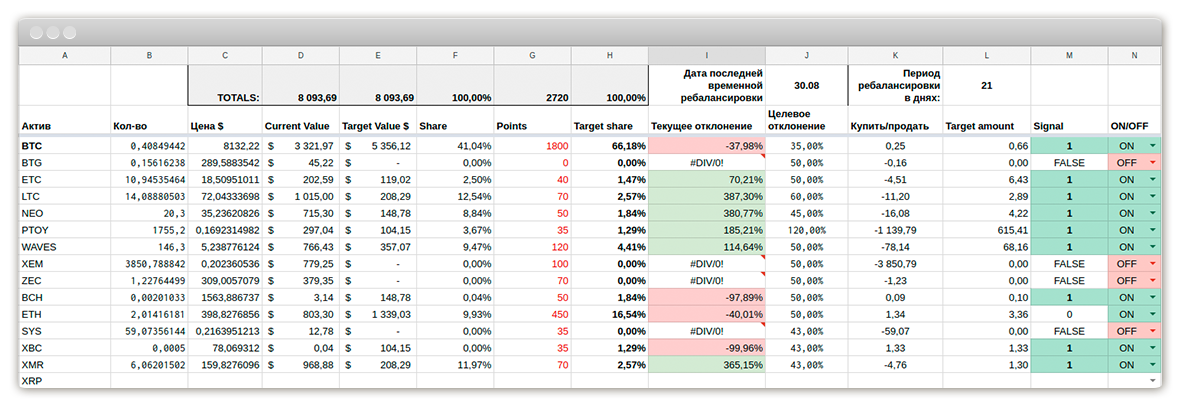Open ON/OFF dropdown for ETH row
1184x405 pixels.
[1152, 314]
